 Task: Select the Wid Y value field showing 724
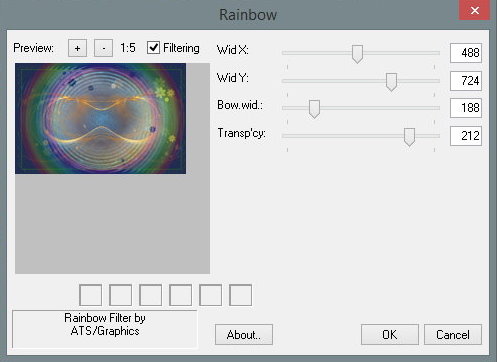click(x=466, y=81)
